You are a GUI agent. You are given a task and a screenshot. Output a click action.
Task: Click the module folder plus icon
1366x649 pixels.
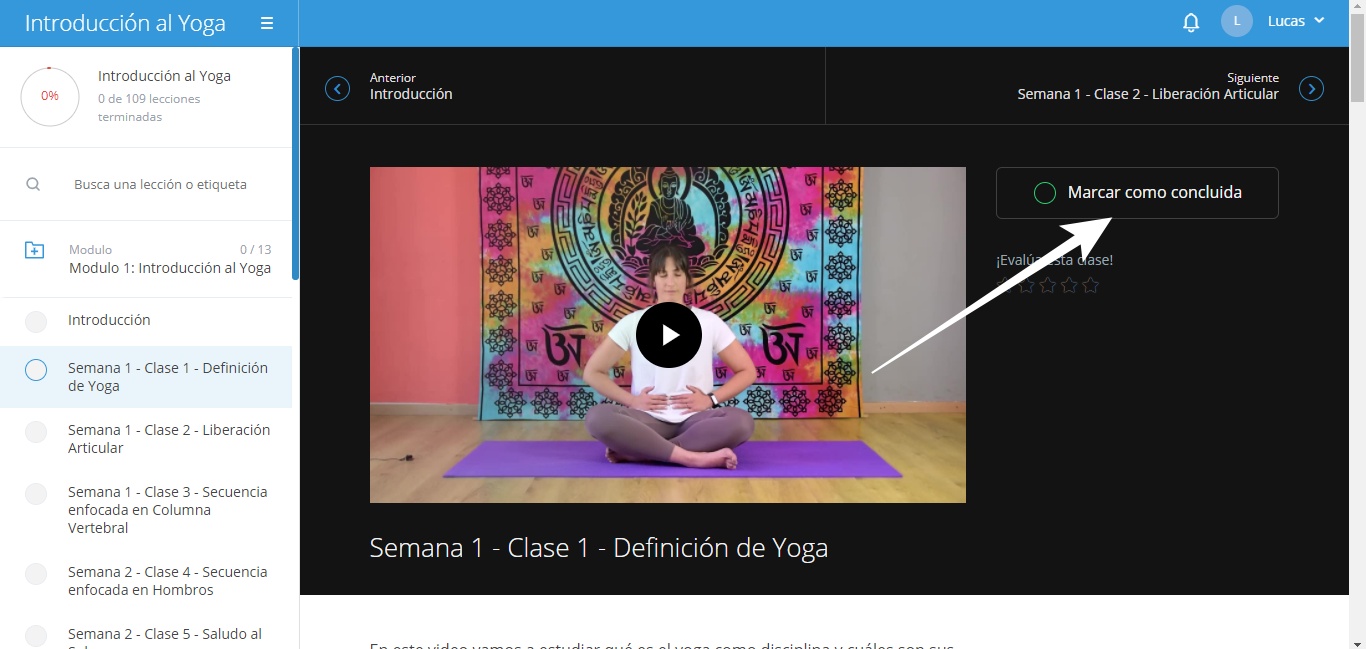(x=34, y=250)
